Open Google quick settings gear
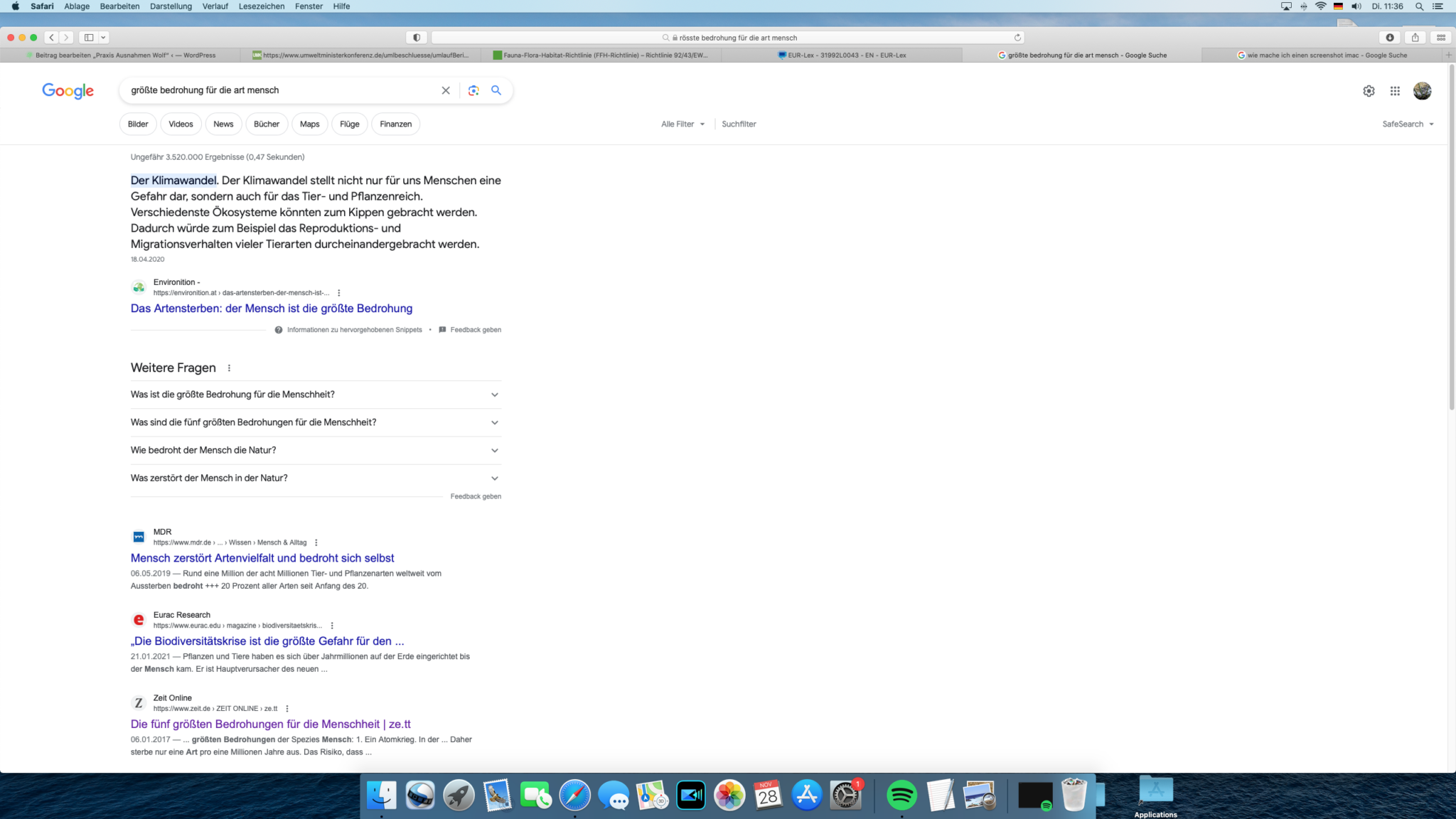This screenshot has height=819, width=1456. tap(1369, 91)
